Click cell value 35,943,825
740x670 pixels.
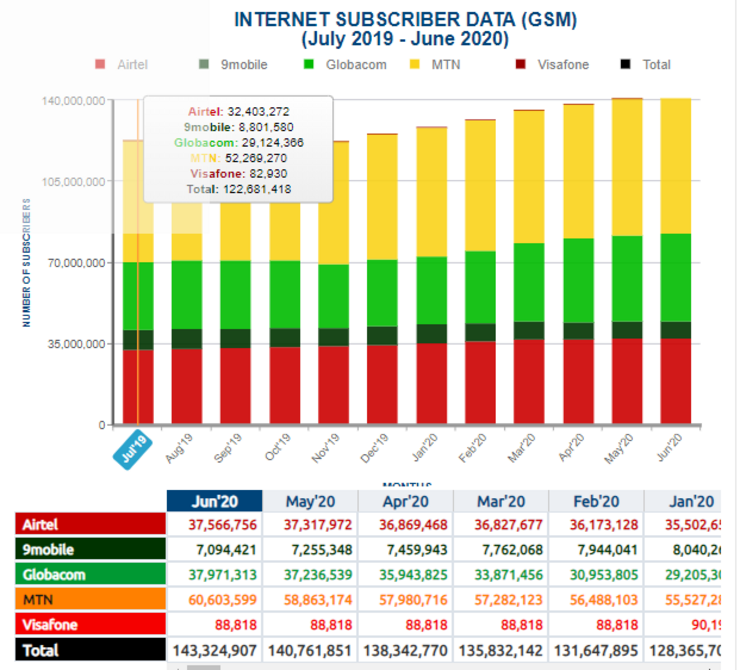click(x=413, y=575)
